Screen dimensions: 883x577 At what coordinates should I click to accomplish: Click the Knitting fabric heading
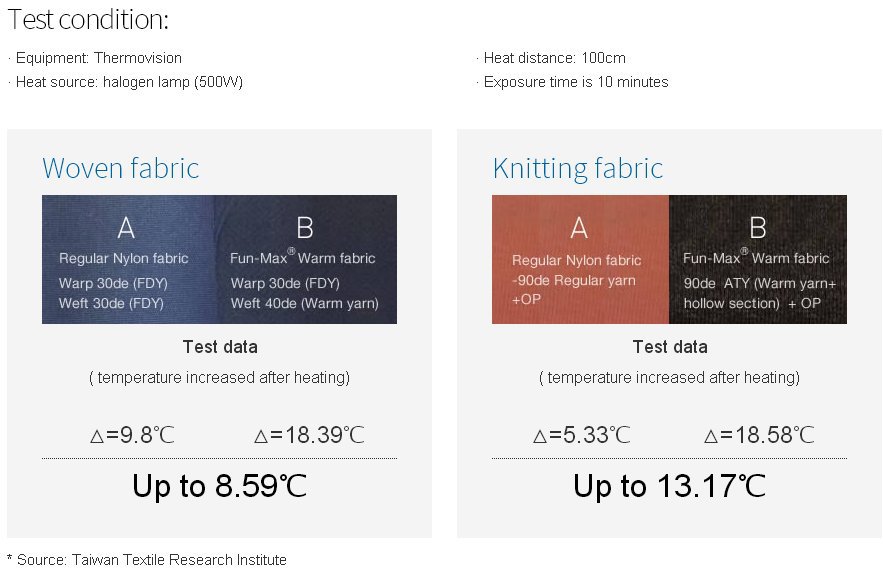click(x=578, y=168)
